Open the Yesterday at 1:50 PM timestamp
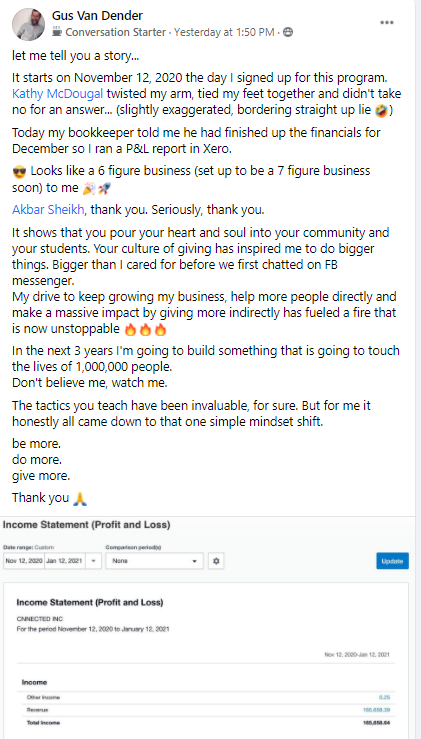This screenshot has width=421, height=739. point(224,32)
